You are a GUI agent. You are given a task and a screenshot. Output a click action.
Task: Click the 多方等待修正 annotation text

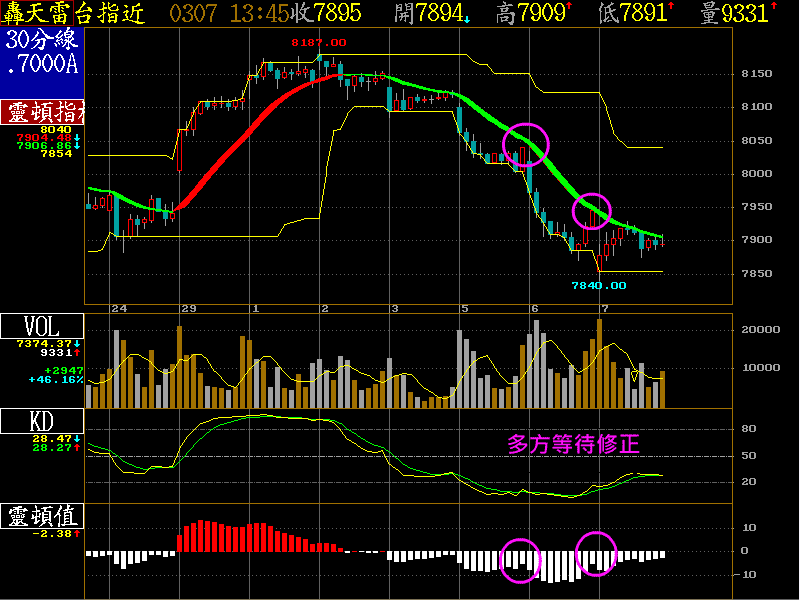point(573,443)
